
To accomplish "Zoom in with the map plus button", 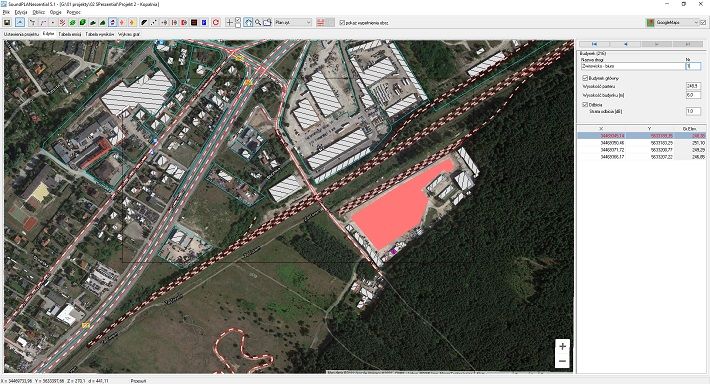I will tap(562, 346).
